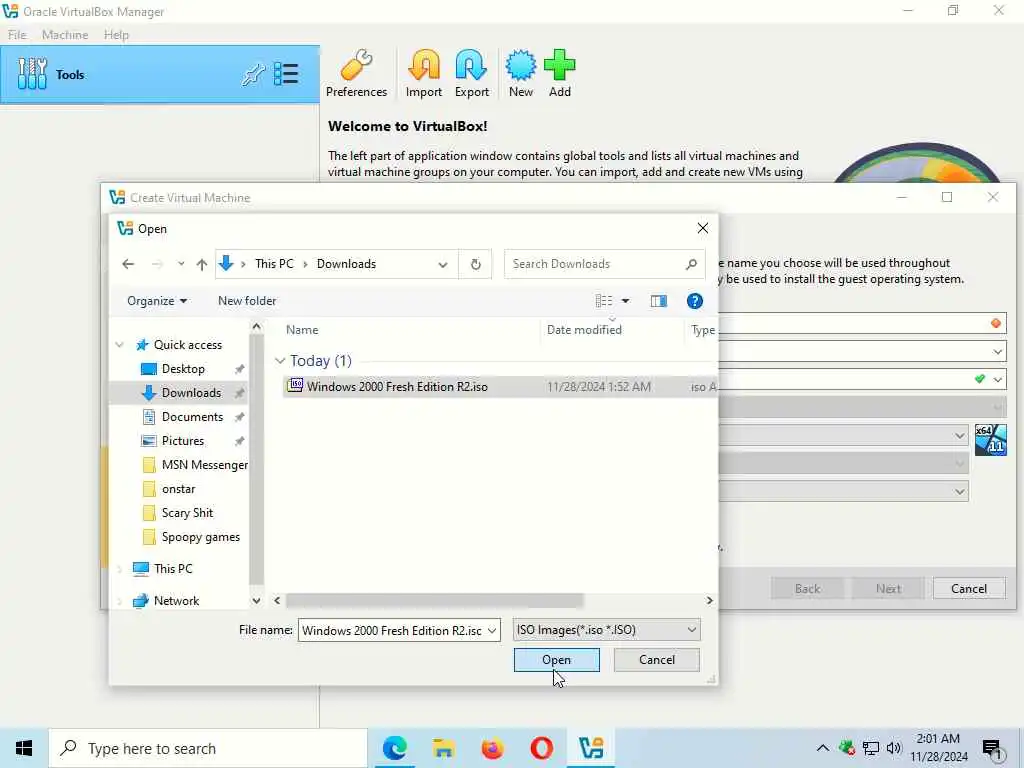This screenshot has height=768, width=1024.
Task: Open the Organize menu dropdown
Action: tap(157, 300)
